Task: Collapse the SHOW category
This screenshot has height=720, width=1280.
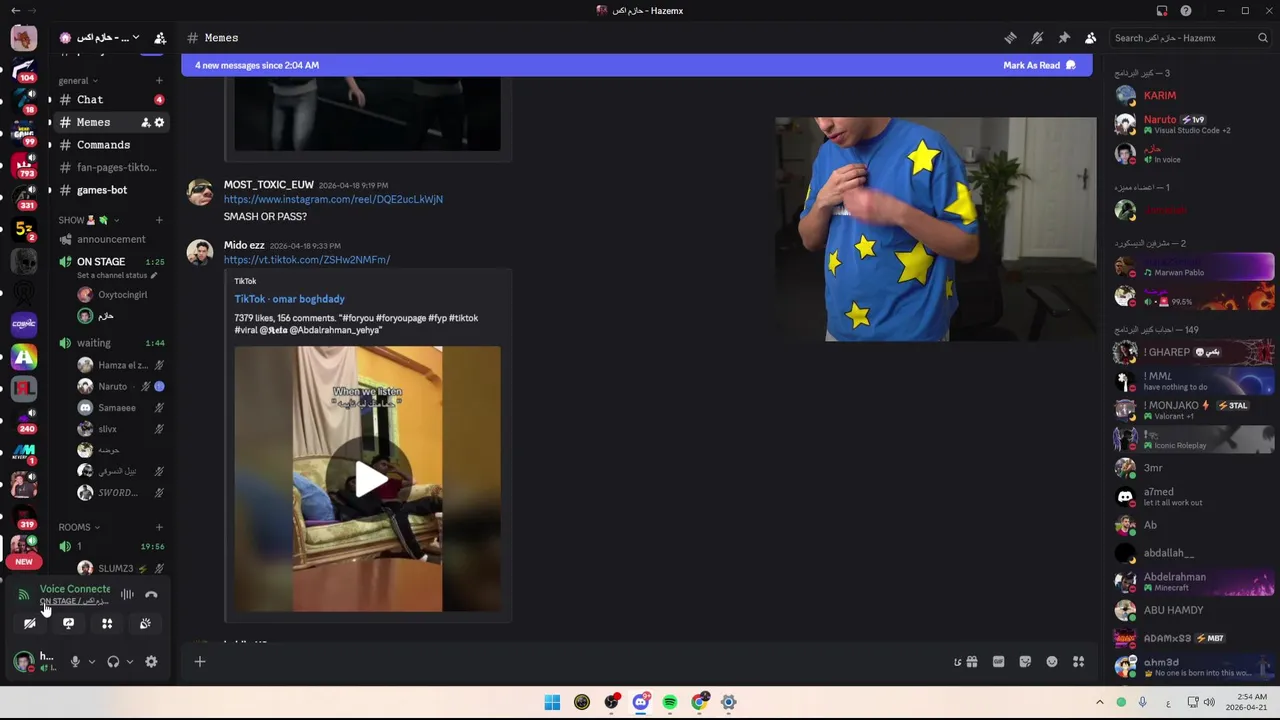Action: pos(88,220)
